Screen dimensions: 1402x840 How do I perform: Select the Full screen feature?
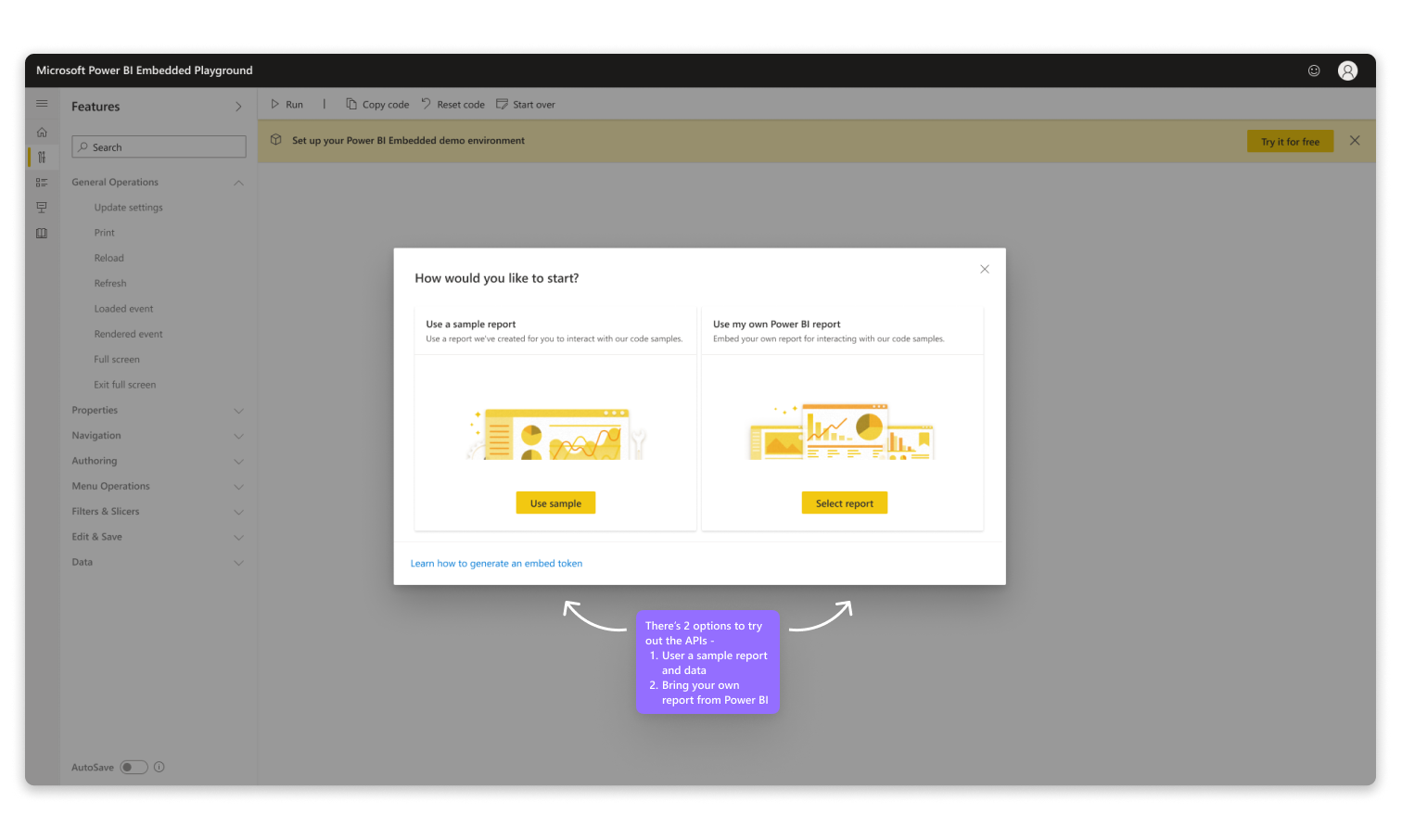(117, 360)
